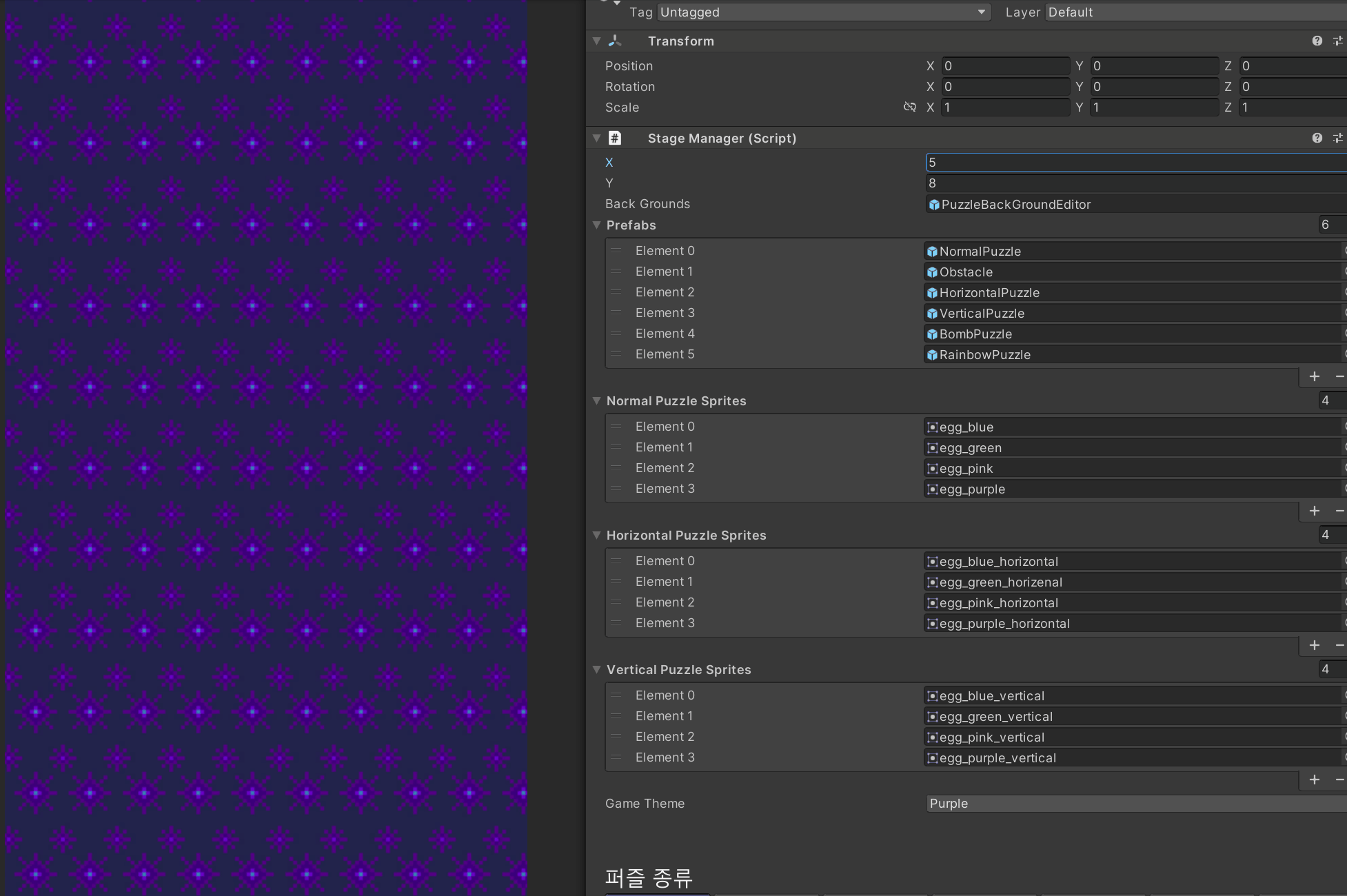The width and height of the screenshot is (1347, 896).
Task: Click the Position X input field
Action: click(1005, 66)
